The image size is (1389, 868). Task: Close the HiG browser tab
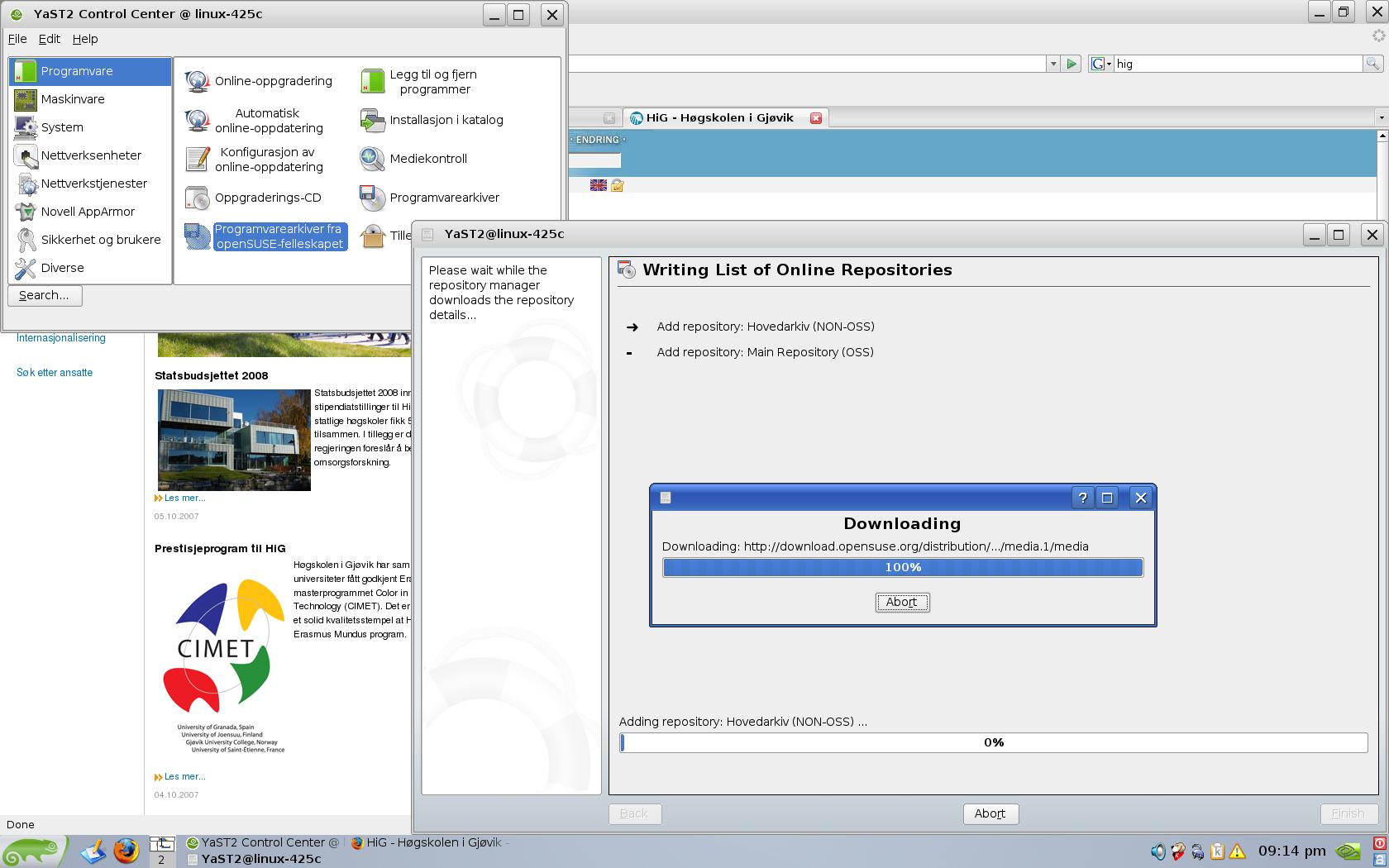pyautogui.click(x=816, y=118)
